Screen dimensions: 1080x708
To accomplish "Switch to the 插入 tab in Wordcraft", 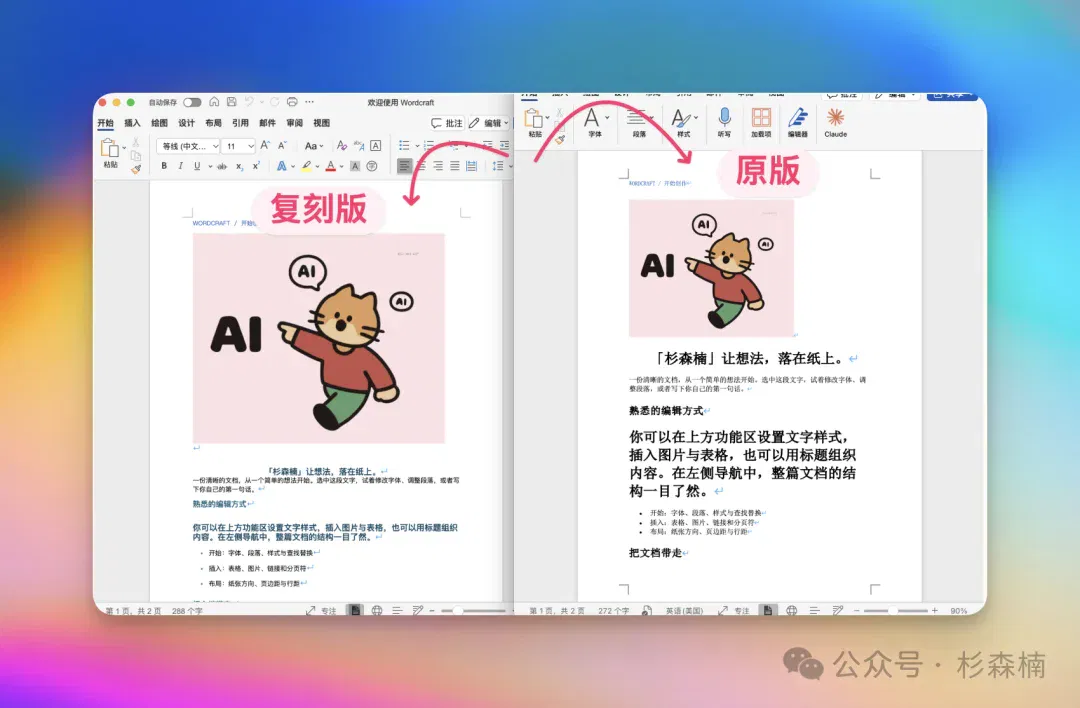I will (132, 123).
